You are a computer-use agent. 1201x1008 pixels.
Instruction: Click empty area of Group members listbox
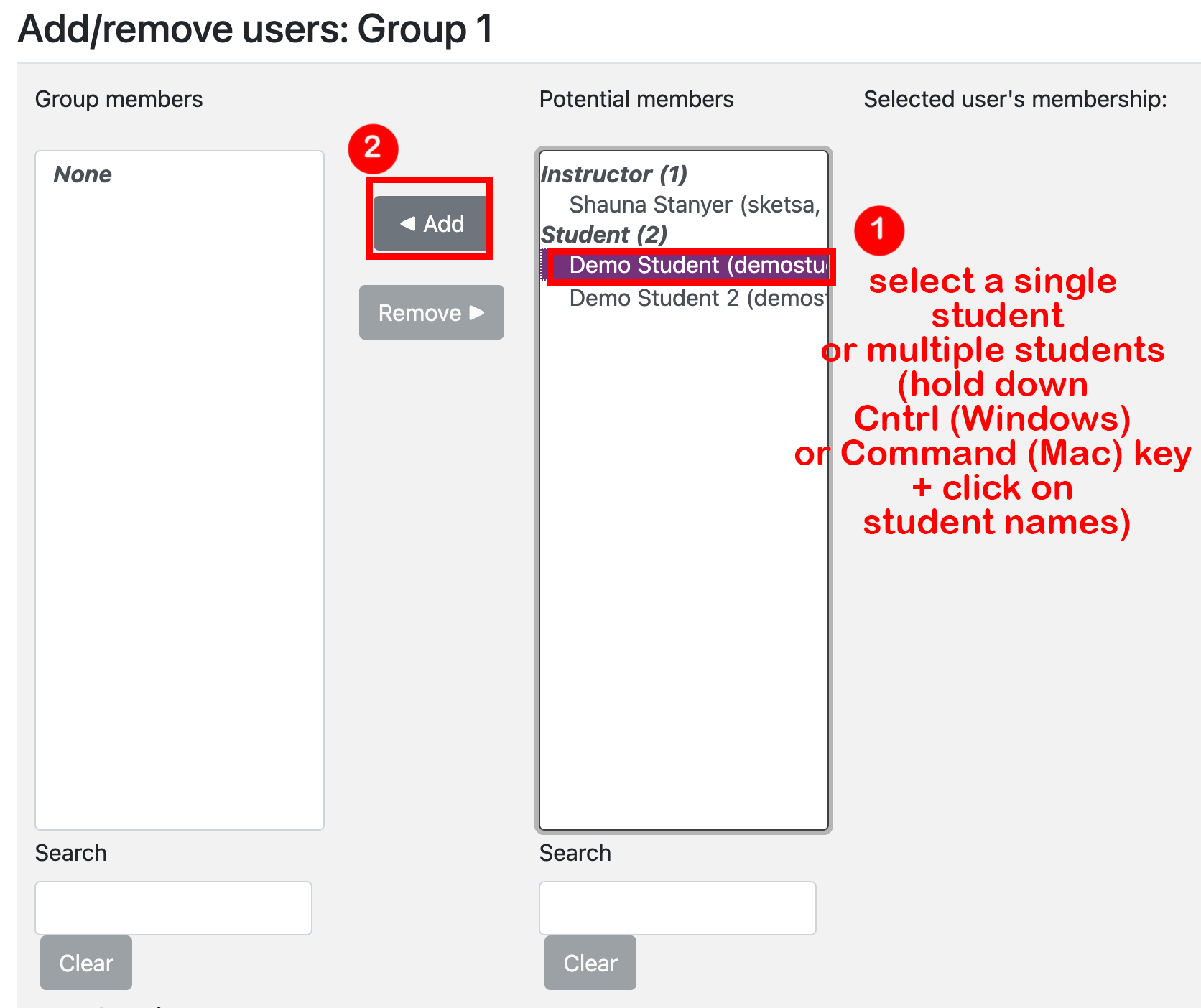click(180, 503)
